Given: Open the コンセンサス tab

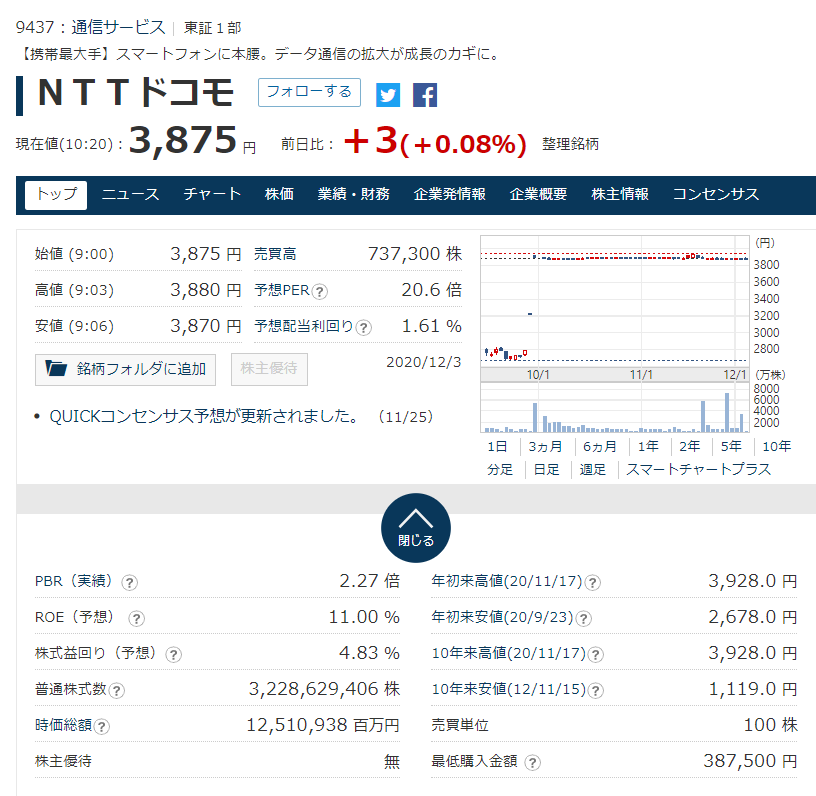Looking at the screenshot, I should pos(716,195).
